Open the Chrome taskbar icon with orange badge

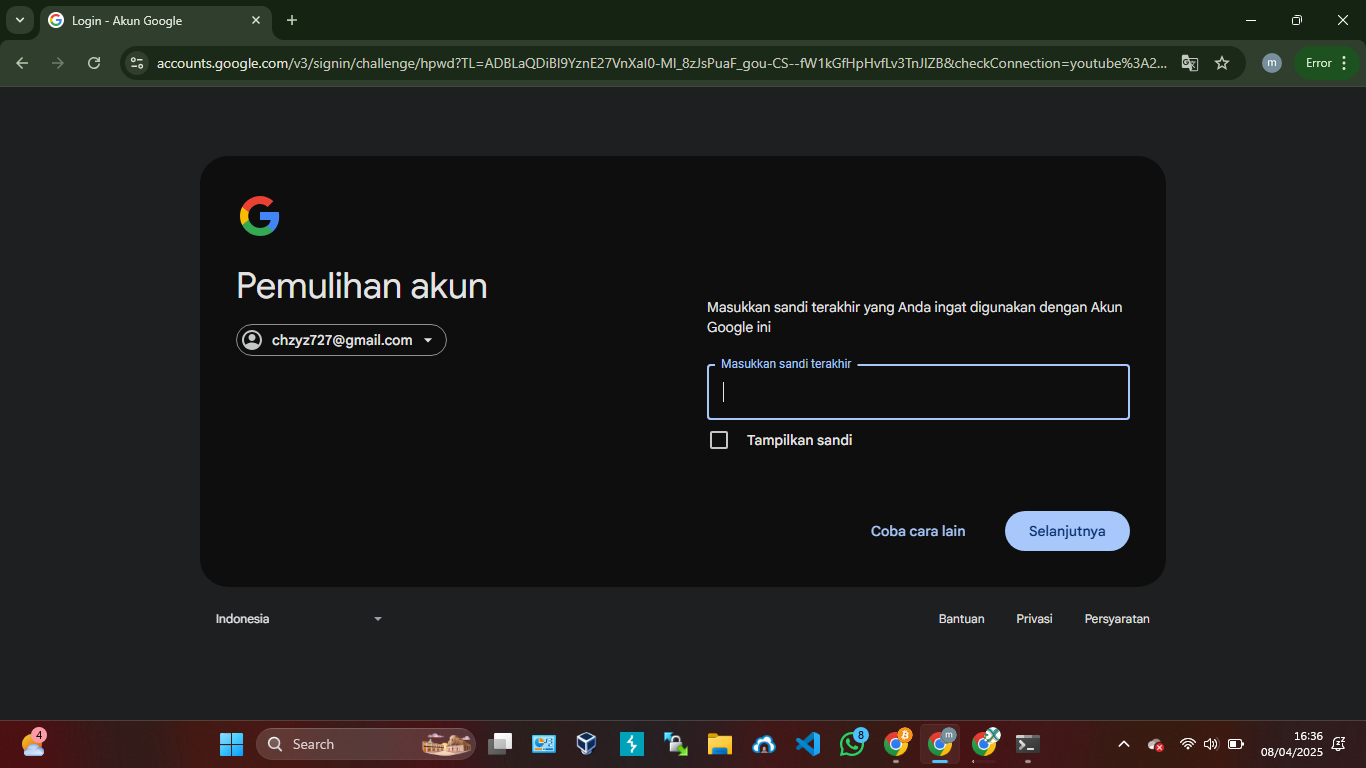pos(897,744)
